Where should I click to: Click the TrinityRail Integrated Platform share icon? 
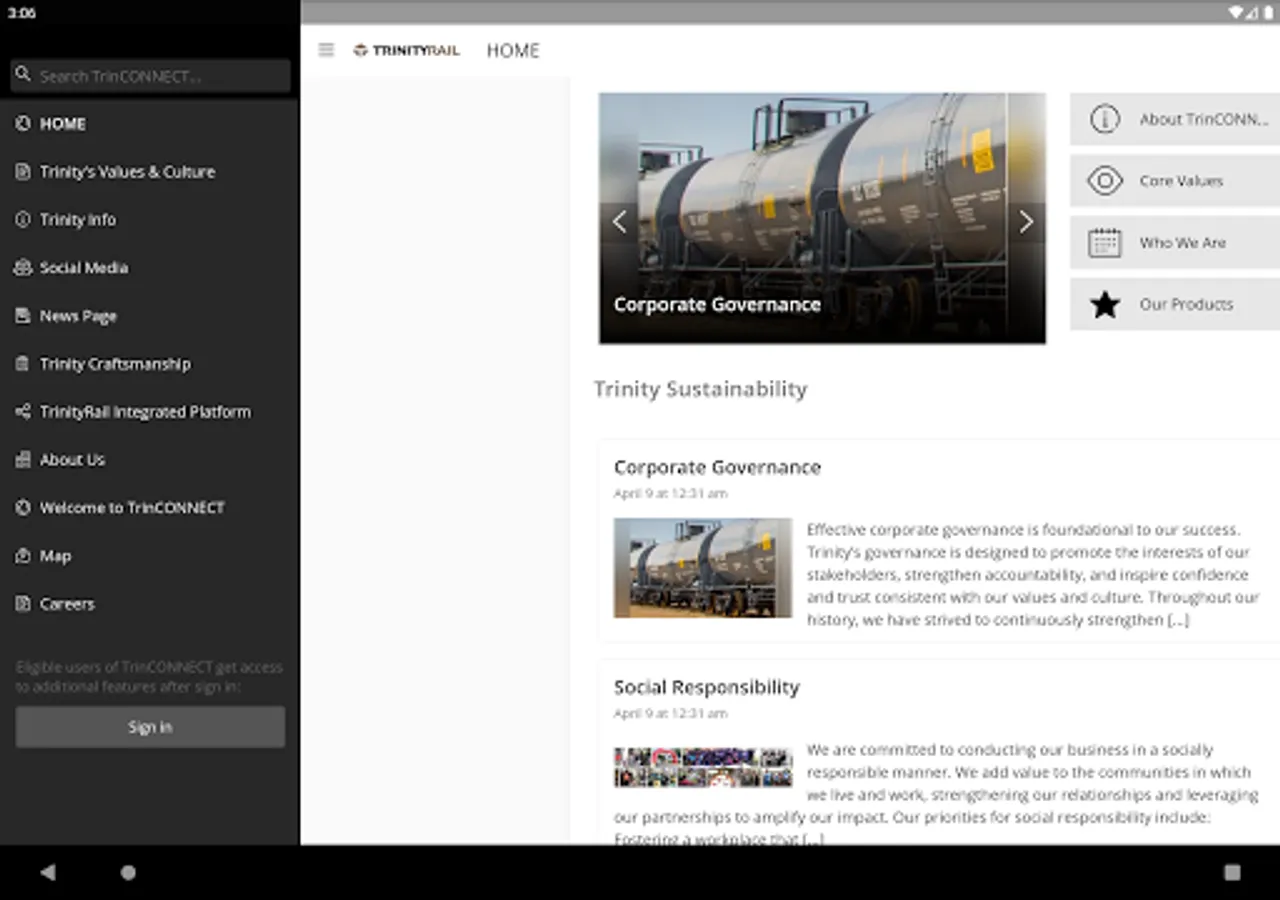coord(23,412)
